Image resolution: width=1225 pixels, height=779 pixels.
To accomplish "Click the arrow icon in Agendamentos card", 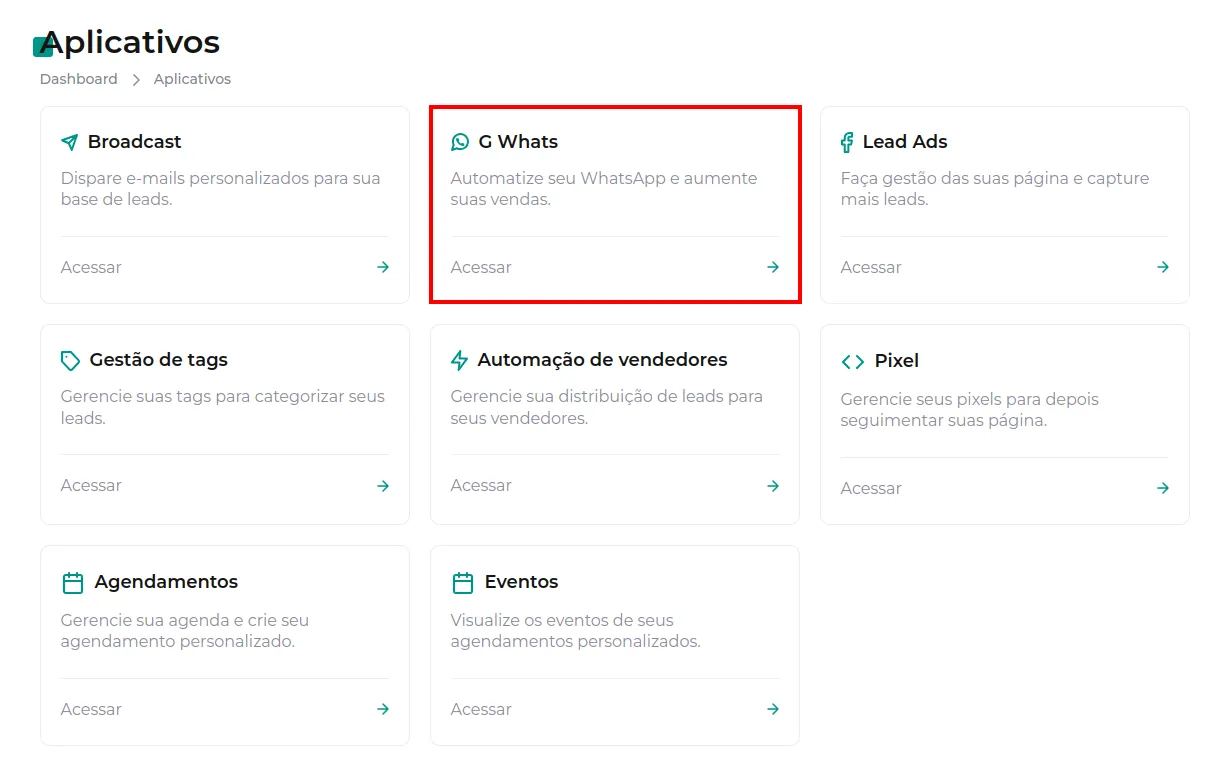I will 383,709.
